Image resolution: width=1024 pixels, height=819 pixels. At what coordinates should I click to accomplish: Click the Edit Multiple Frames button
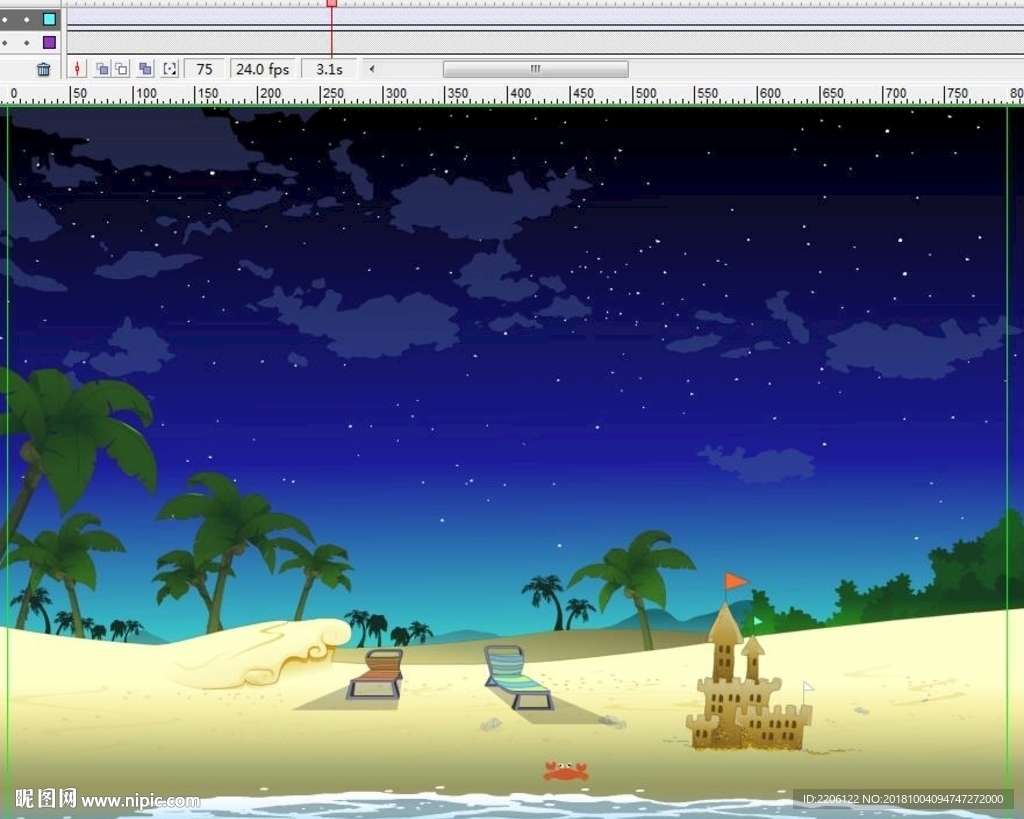coord(146,69)
